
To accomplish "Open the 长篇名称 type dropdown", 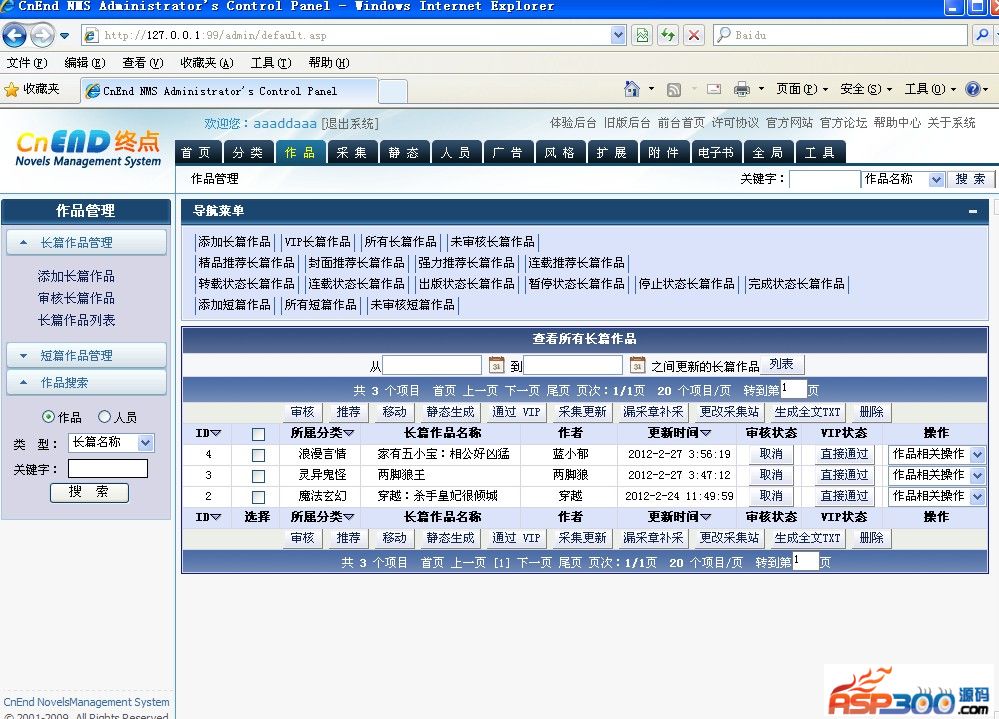I will pos(146,443).
